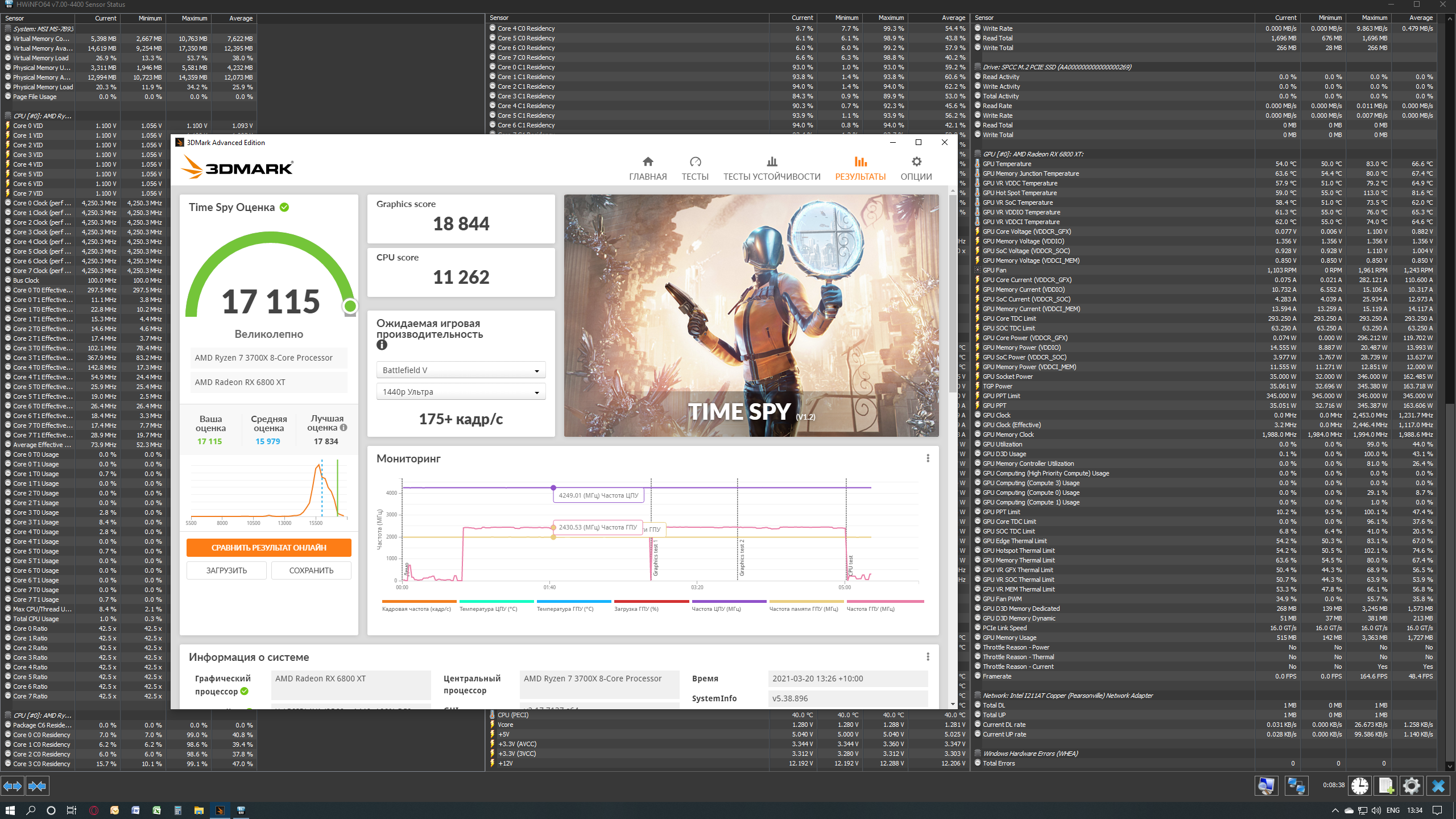The height and width of the screenshot is (819, 1456).
Task: Open Мониторинг panel three-dot menu
Action: 928,458
